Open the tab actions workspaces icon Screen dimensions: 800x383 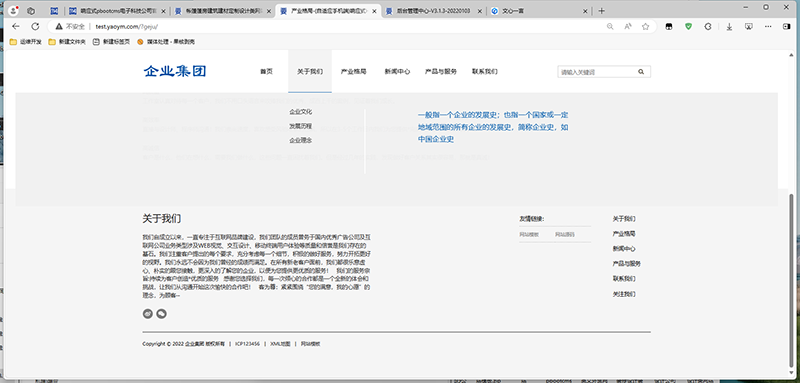[31, 11]
